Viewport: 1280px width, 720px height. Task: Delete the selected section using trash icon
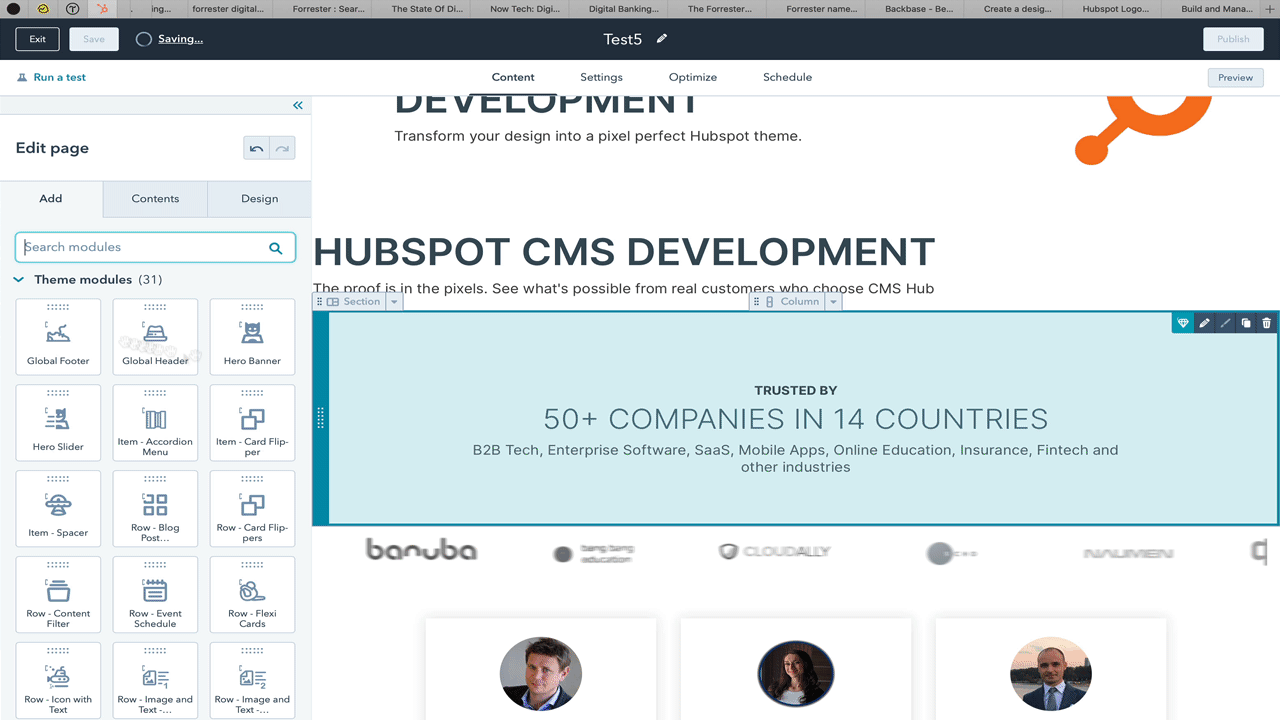point(1266,322)
